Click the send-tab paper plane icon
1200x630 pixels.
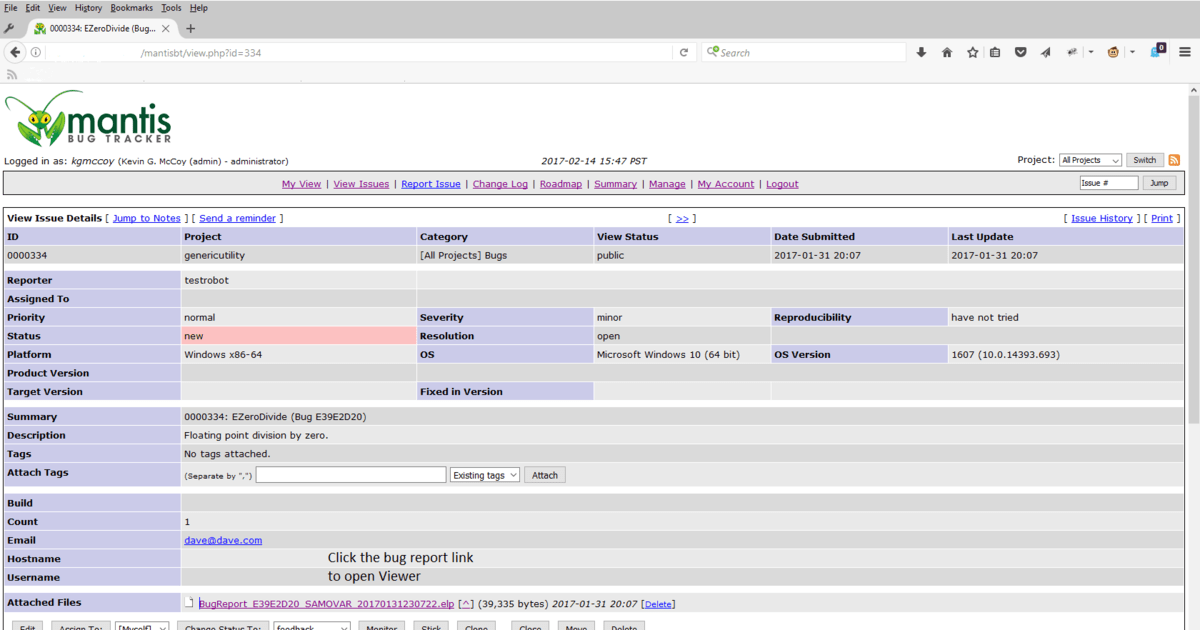click(x=1045, y=51)
